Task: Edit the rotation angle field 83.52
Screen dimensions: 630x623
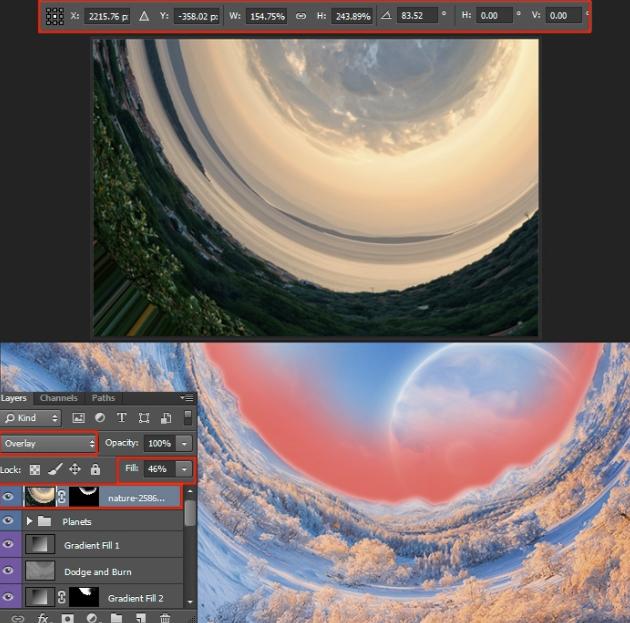Action: [x=417, y=16]
